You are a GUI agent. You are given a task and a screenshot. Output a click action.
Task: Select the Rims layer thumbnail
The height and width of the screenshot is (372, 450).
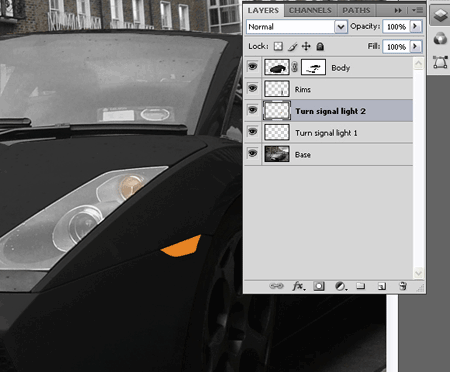coord(277,89)
